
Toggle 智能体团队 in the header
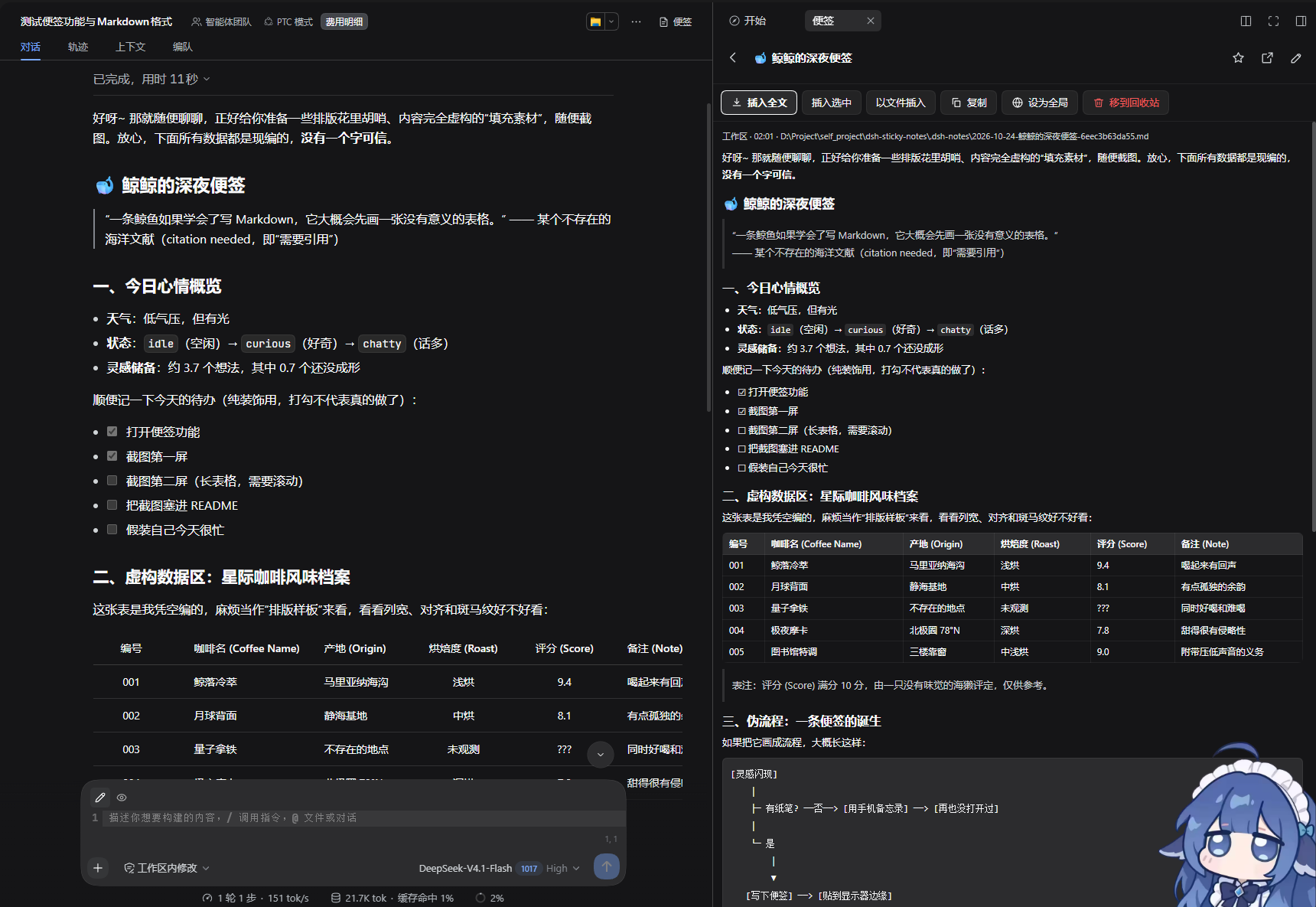(221, 21)
